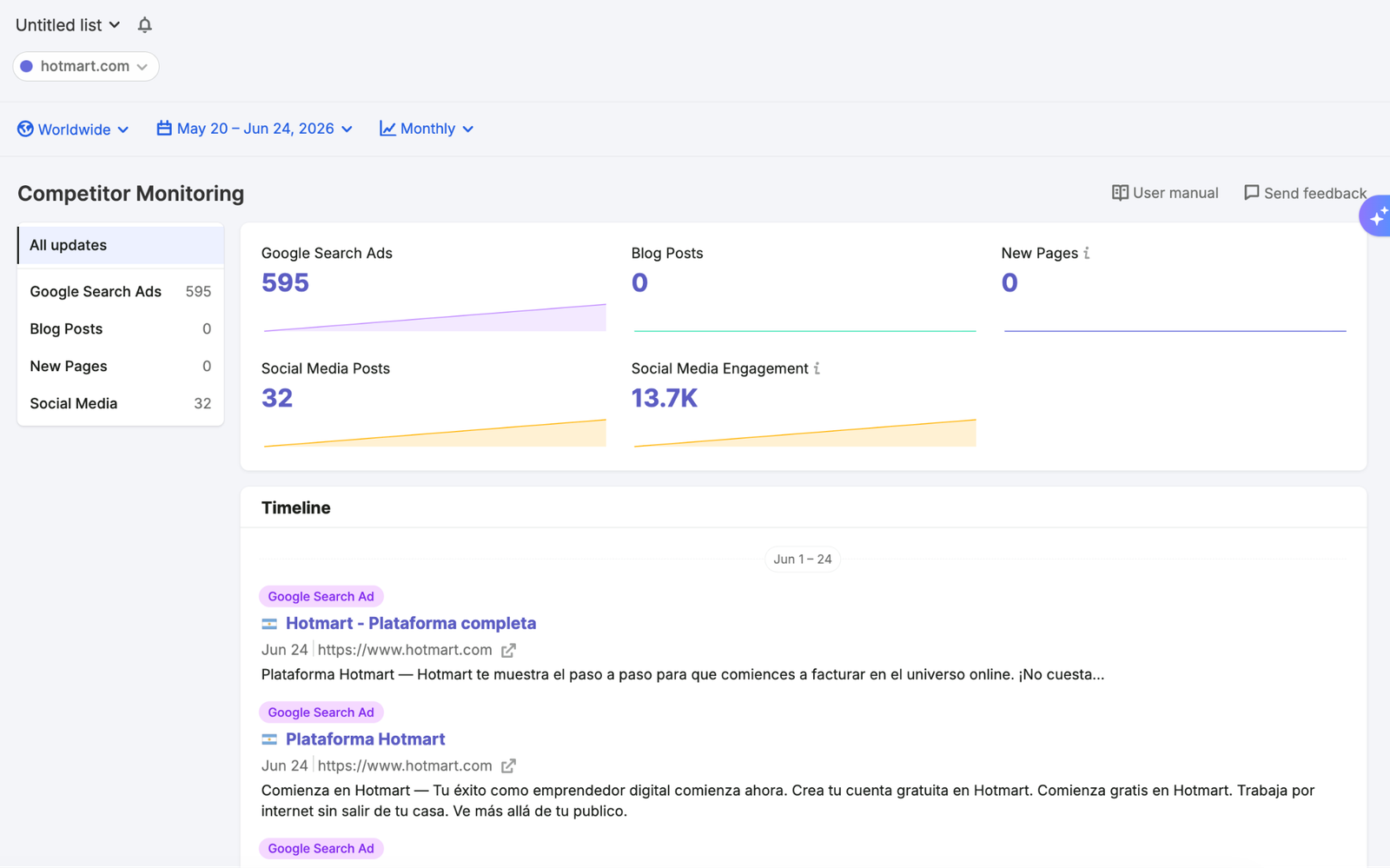This screenshot has height=868, width=1390.
Task: Click the New Pages metric value 0
Action: point(1009,282)
